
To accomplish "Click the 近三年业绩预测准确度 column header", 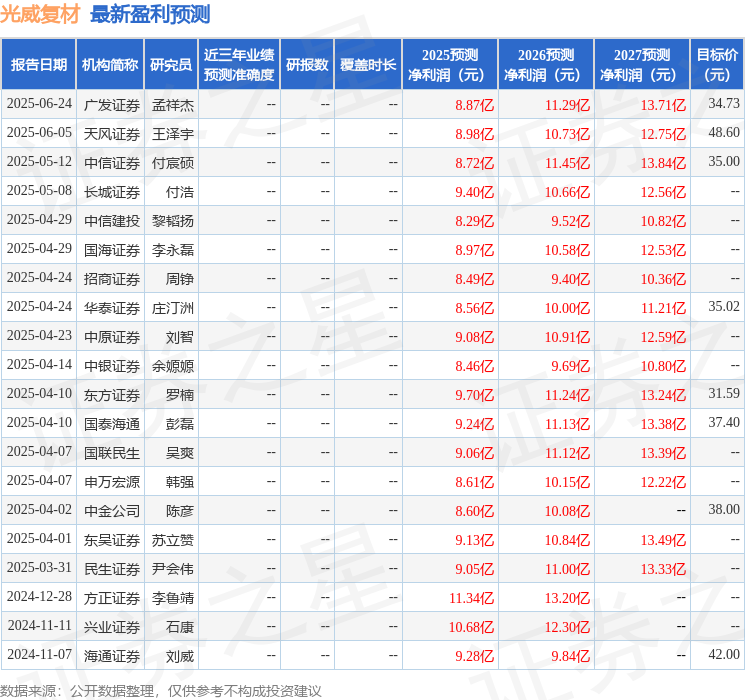I will click(x=238, y=65).
